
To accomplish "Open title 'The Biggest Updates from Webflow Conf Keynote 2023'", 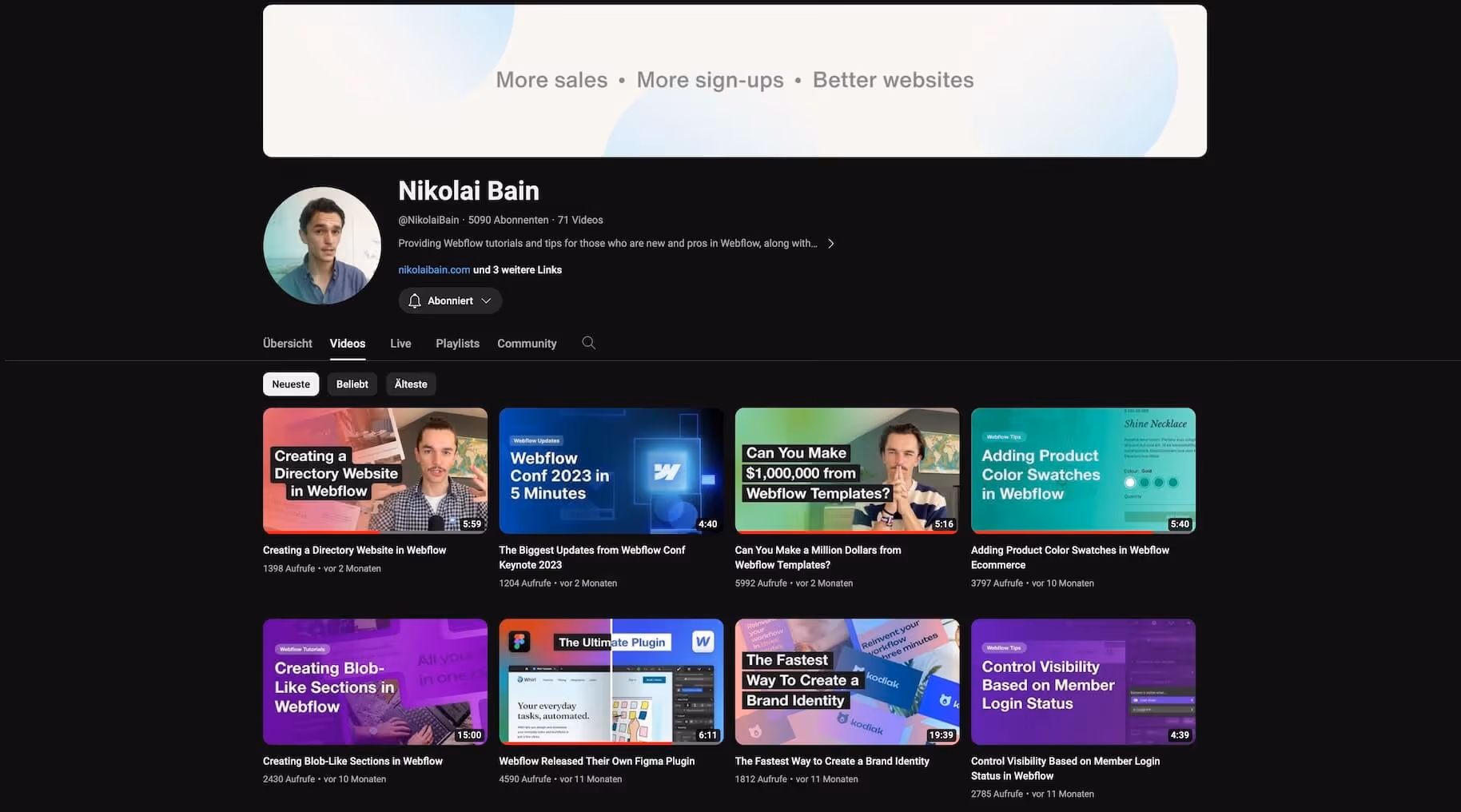I will coord(591,558).
